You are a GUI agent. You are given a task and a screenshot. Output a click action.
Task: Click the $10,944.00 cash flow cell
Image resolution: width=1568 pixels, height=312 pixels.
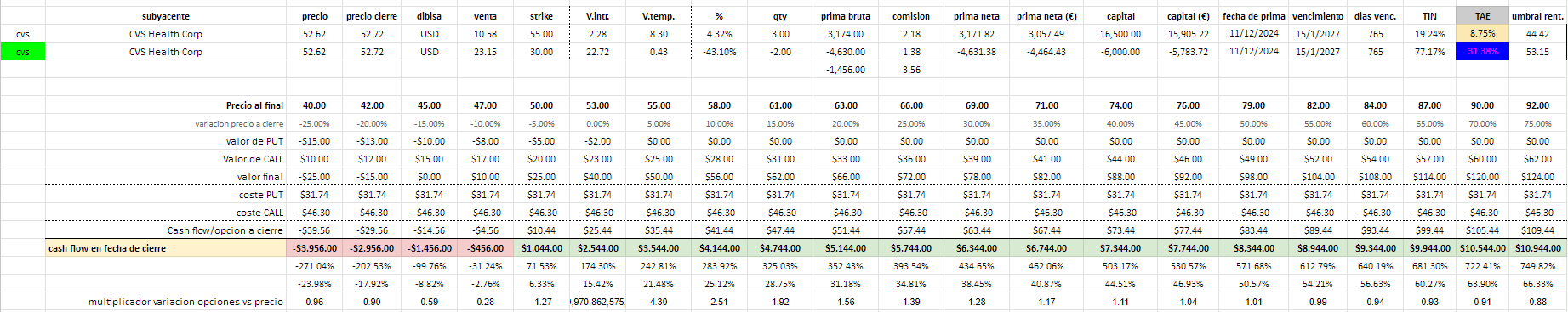pos(1537,248)
